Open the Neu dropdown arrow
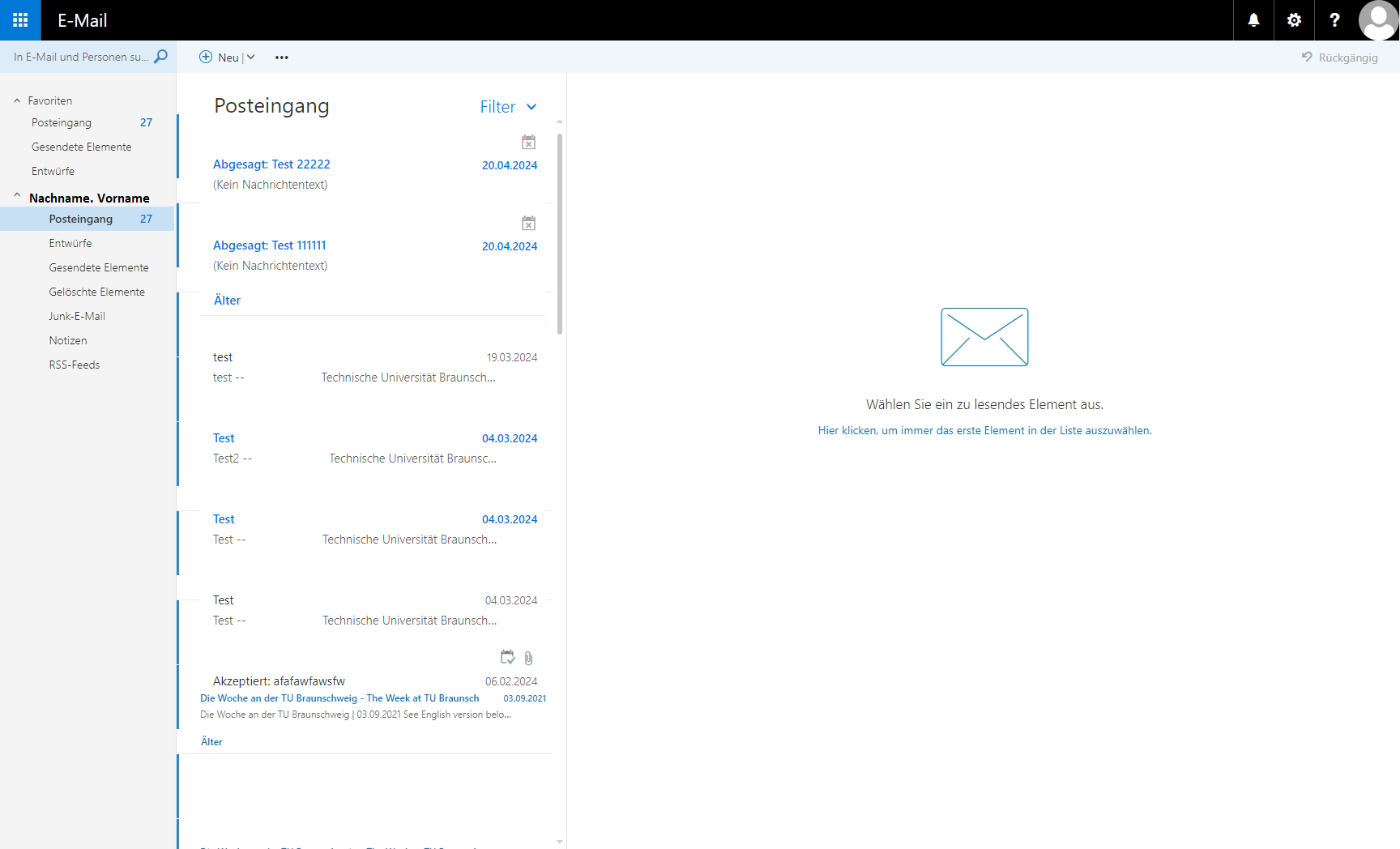The image size is (1400, 849). pyautogui.click(x=251, y=57)
